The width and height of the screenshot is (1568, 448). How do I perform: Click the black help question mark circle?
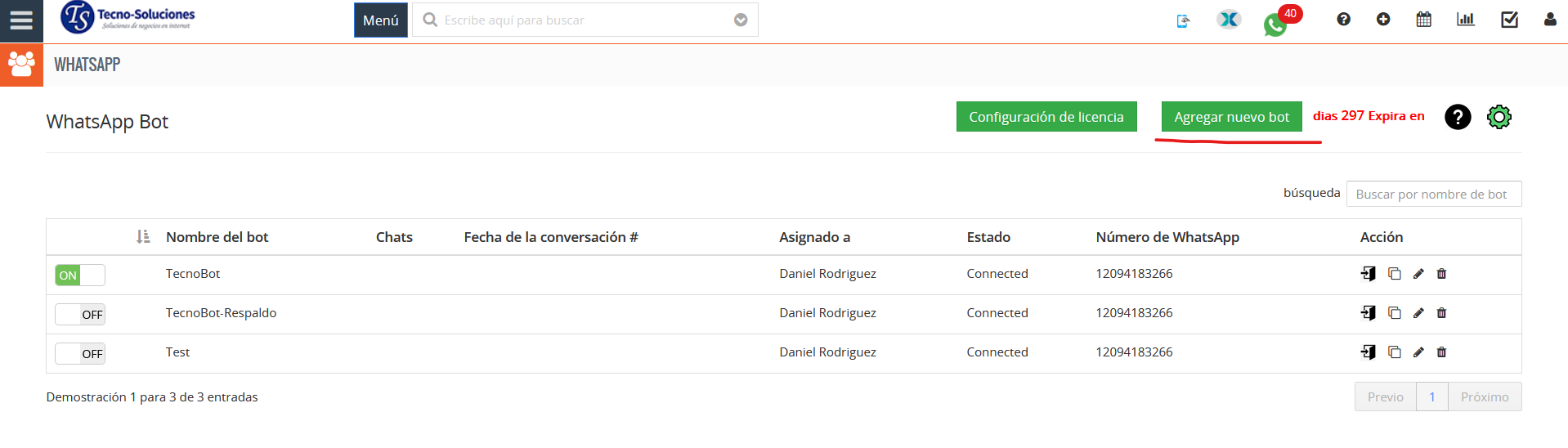click(x=1457, y=117)
